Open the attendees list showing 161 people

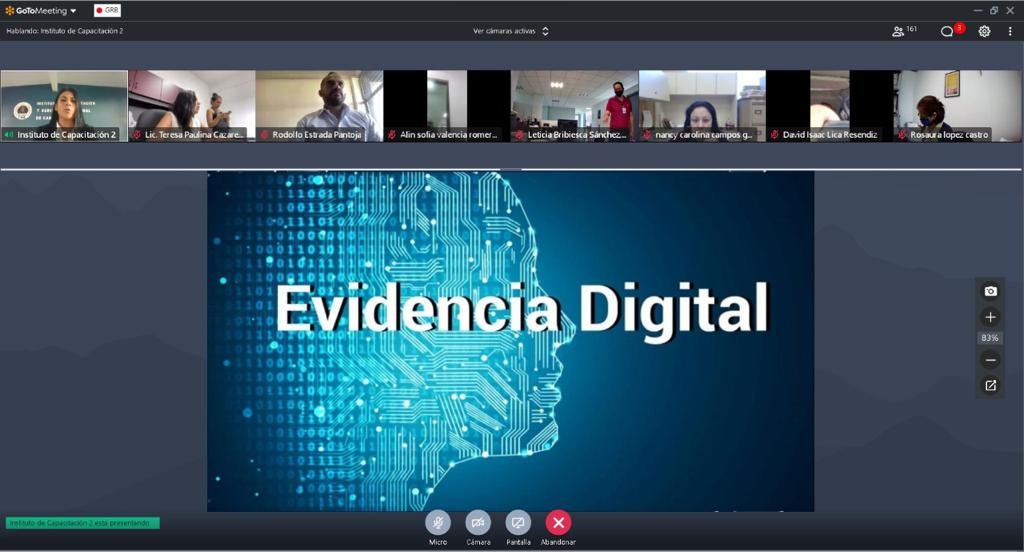coord(904,31)
